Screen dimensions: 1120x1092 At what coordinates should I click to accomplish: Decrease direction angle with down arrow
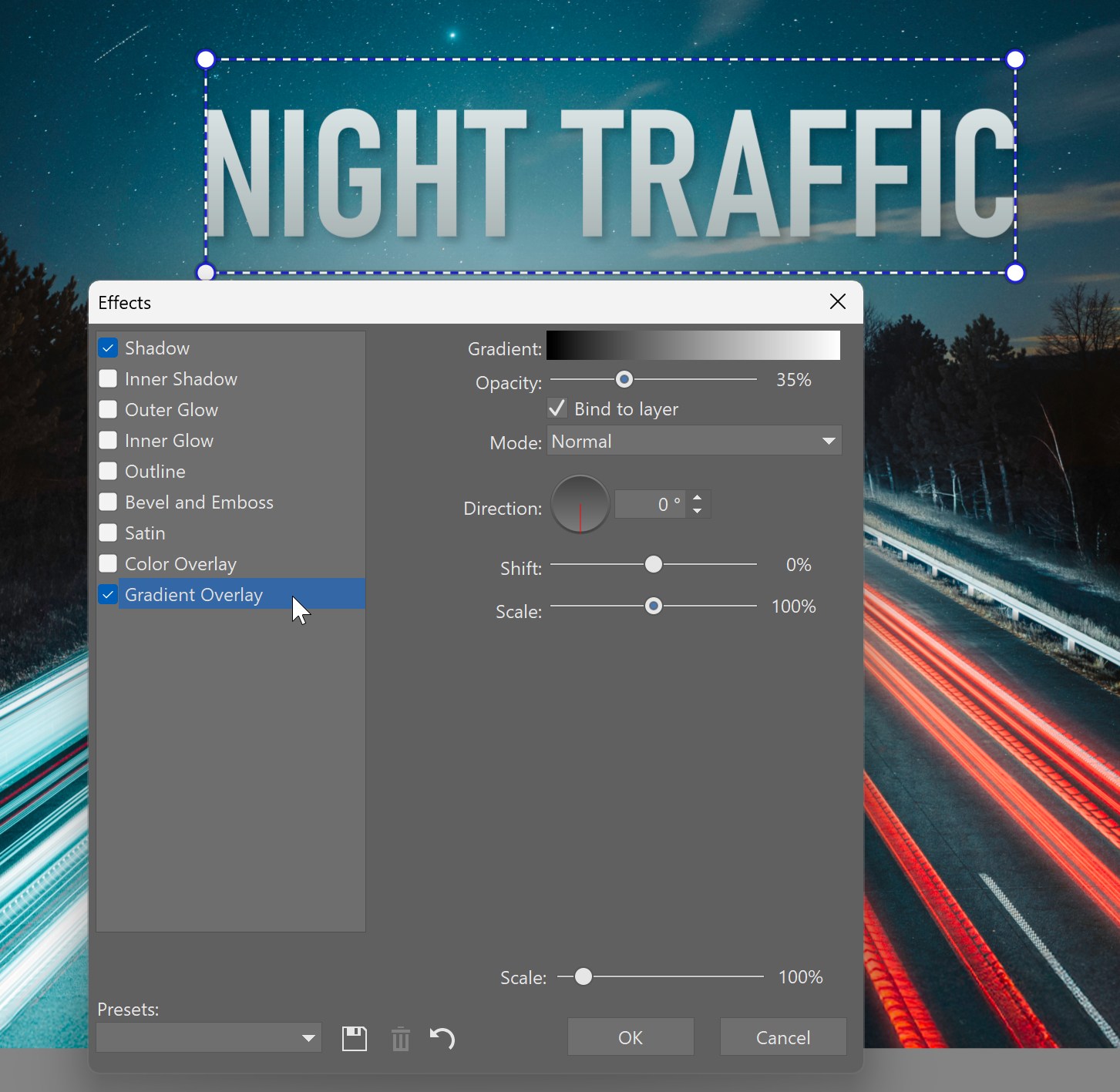coord(698,512)
